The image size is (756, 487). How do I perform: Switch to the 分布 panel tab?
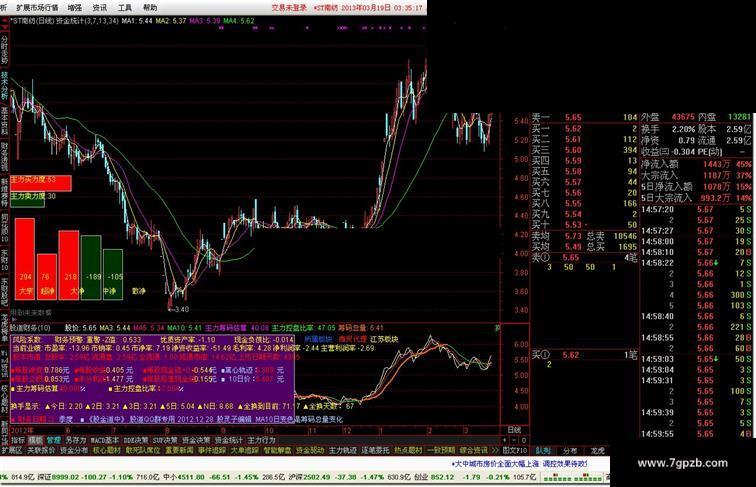570,451
